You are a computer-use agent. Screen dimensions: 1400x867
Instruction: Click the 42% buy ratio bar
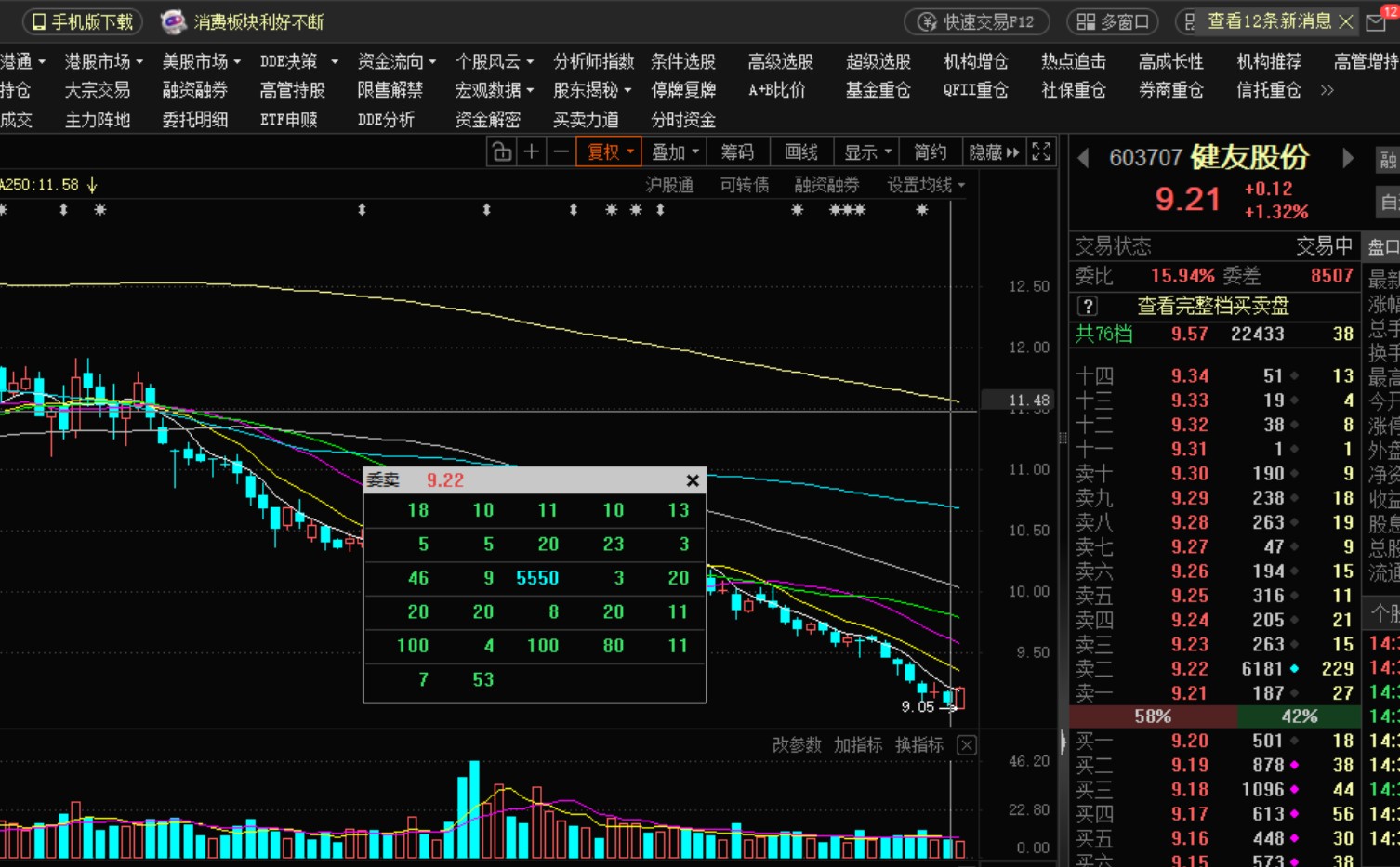point(1299,716)
